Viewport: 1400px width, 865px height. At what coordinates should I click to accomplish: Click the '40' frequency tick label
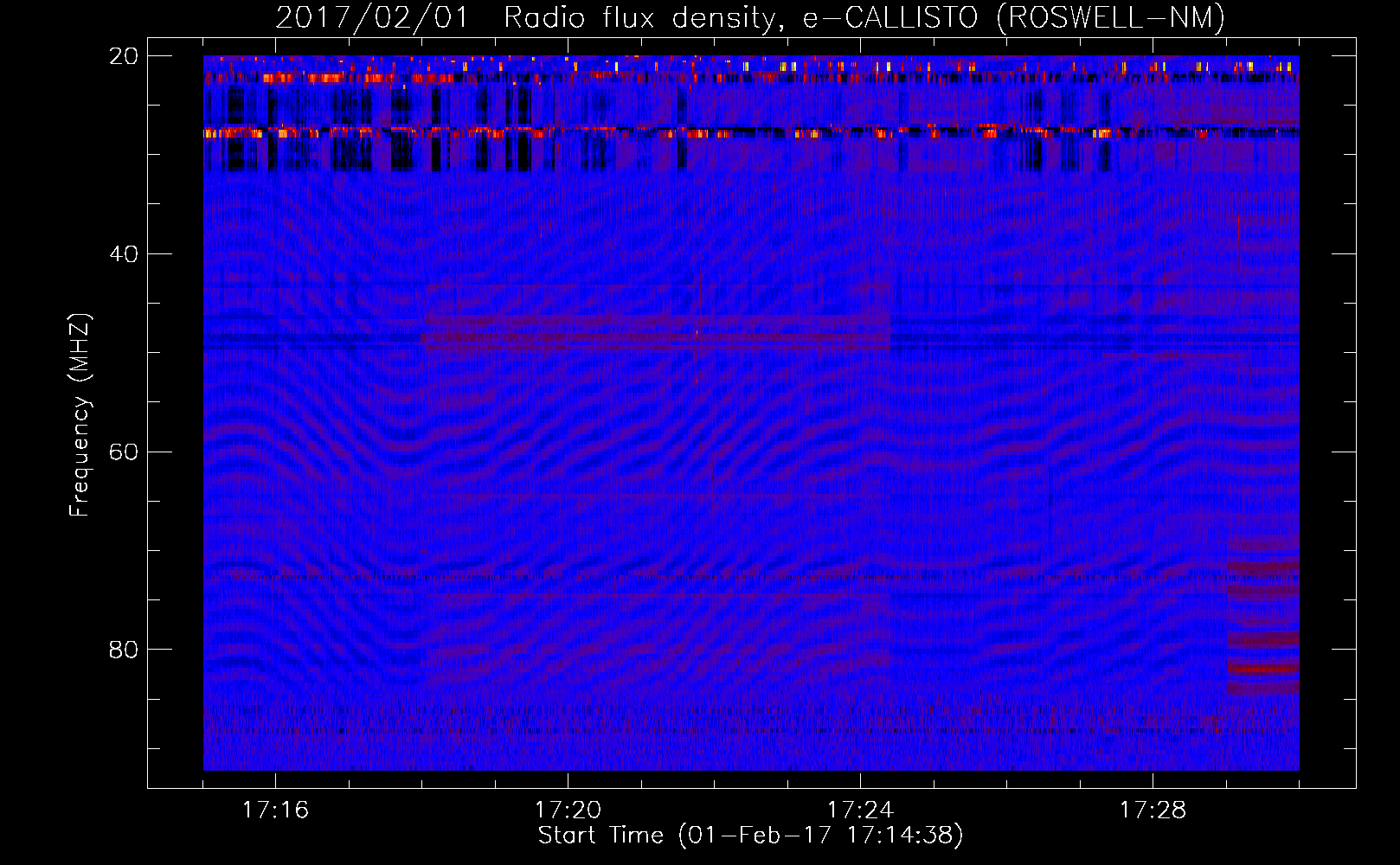124,254
